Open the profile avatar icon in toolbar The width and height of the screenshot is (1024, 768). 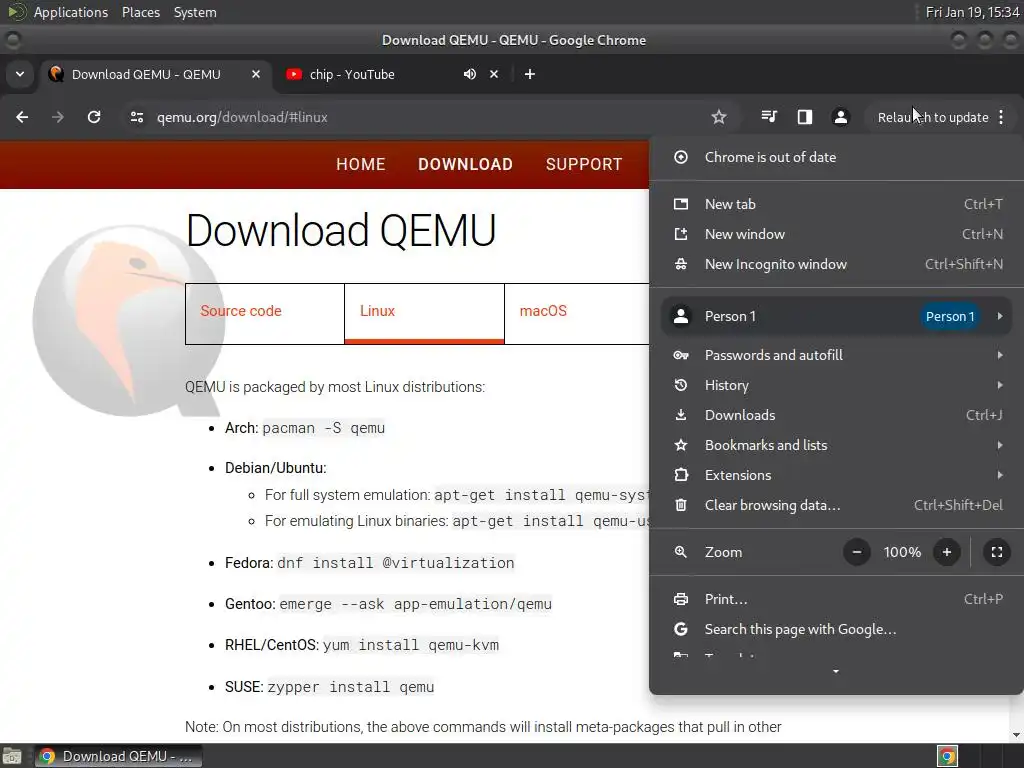coord(840,117)
